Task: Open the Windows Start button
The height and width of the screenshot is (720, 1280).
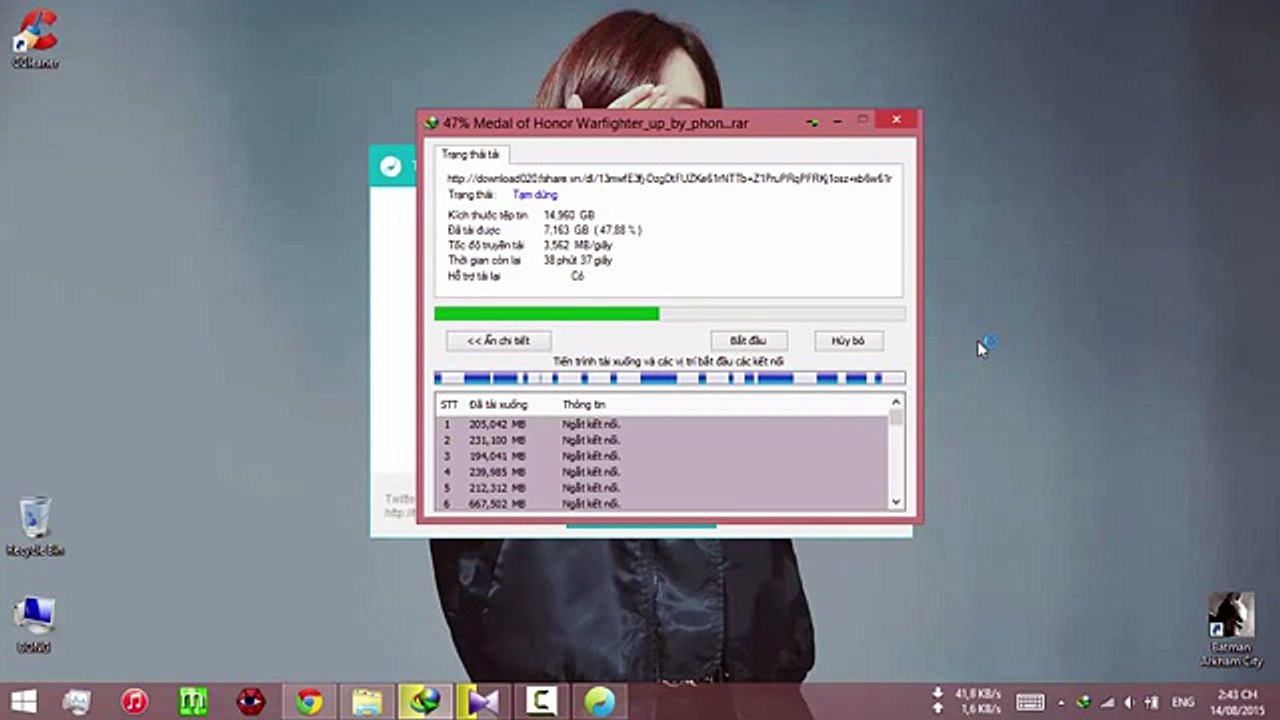Action: (x=23, y=700)
